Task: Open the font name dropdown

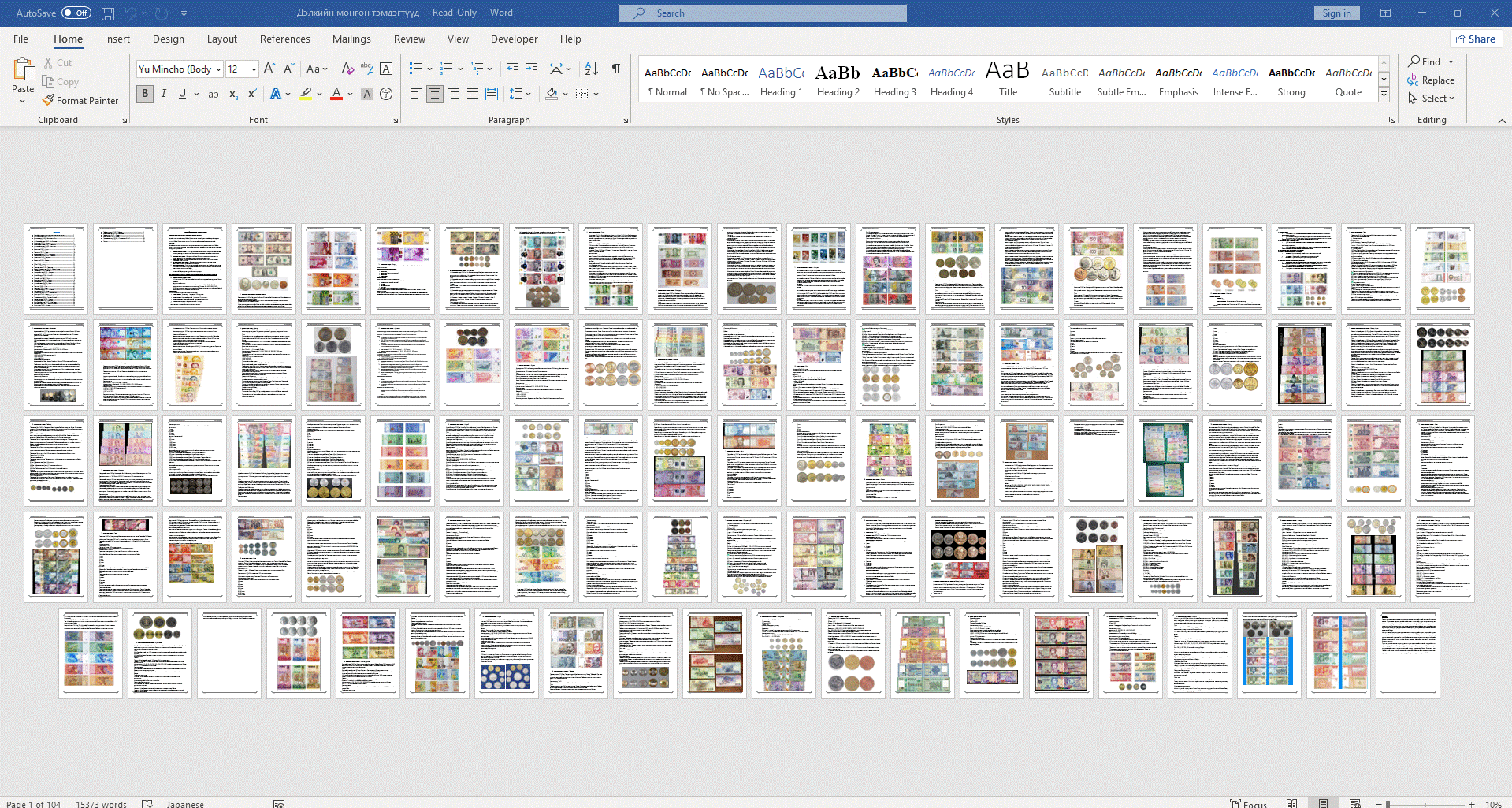Action: click(x=218, y=69)
